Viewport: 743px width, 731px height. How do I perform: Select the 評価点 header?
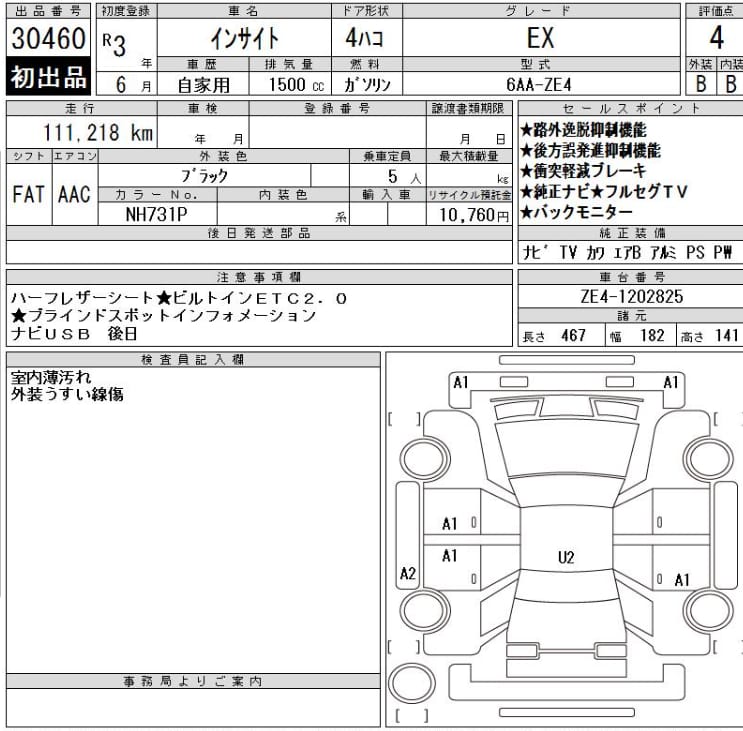[716, 11]
